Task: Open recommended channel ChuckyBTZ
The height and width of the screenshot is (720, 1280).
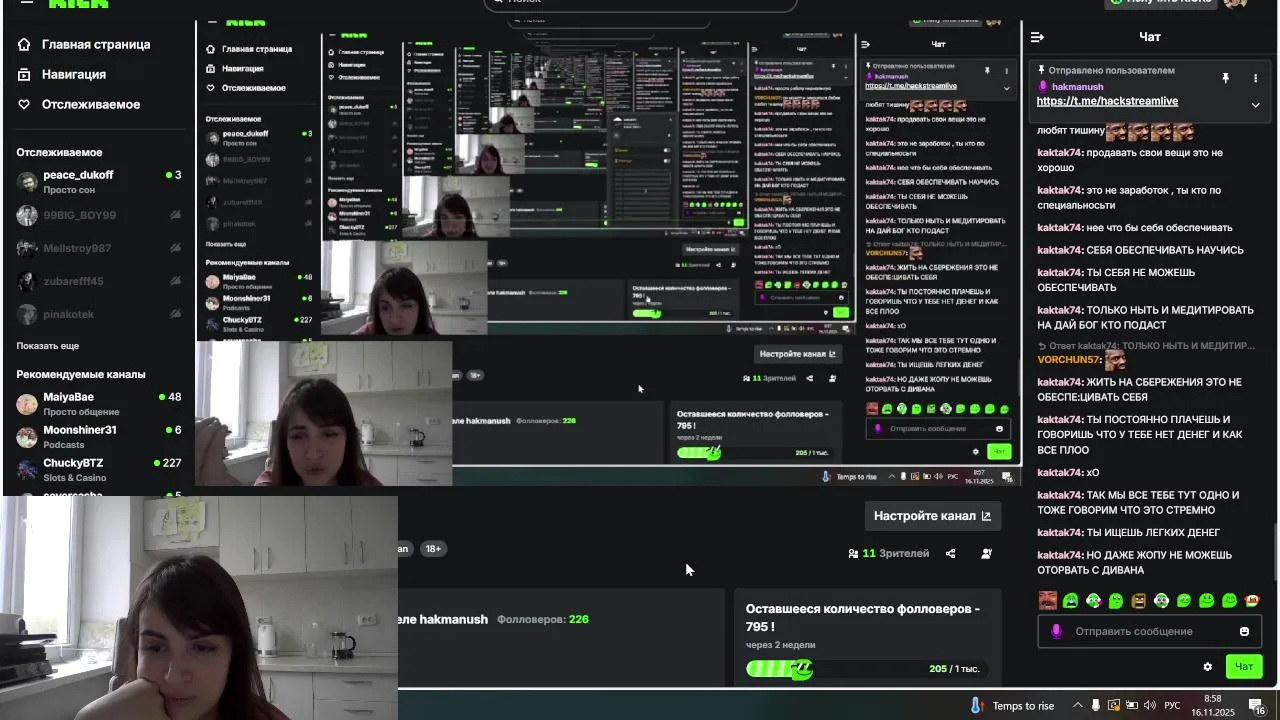Action: 98,470
